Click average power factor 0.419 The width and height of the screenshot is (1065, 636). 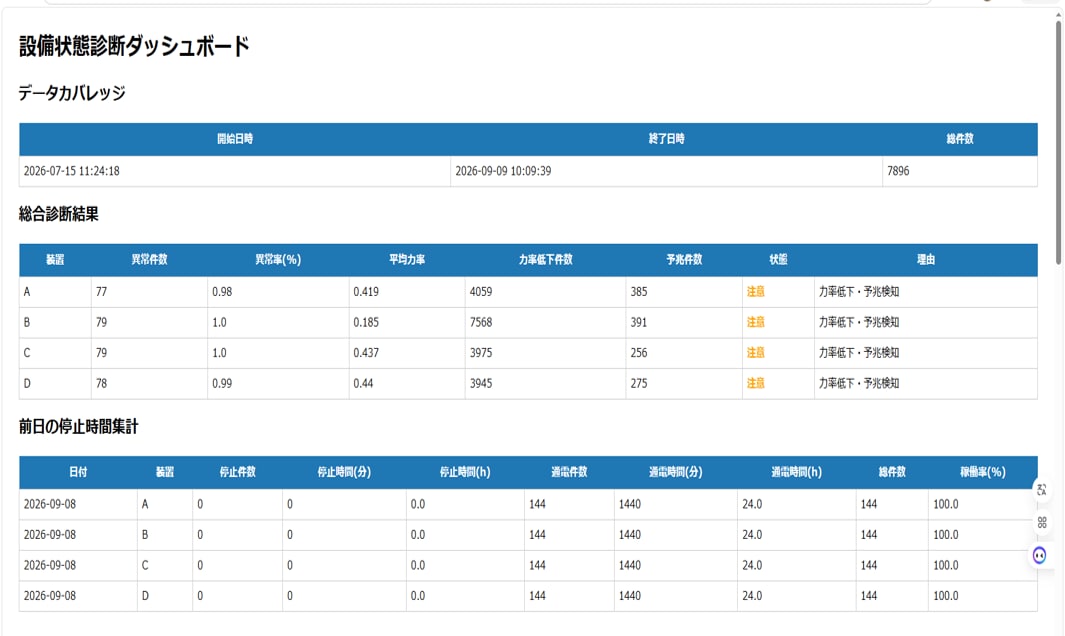pos(366,292)
